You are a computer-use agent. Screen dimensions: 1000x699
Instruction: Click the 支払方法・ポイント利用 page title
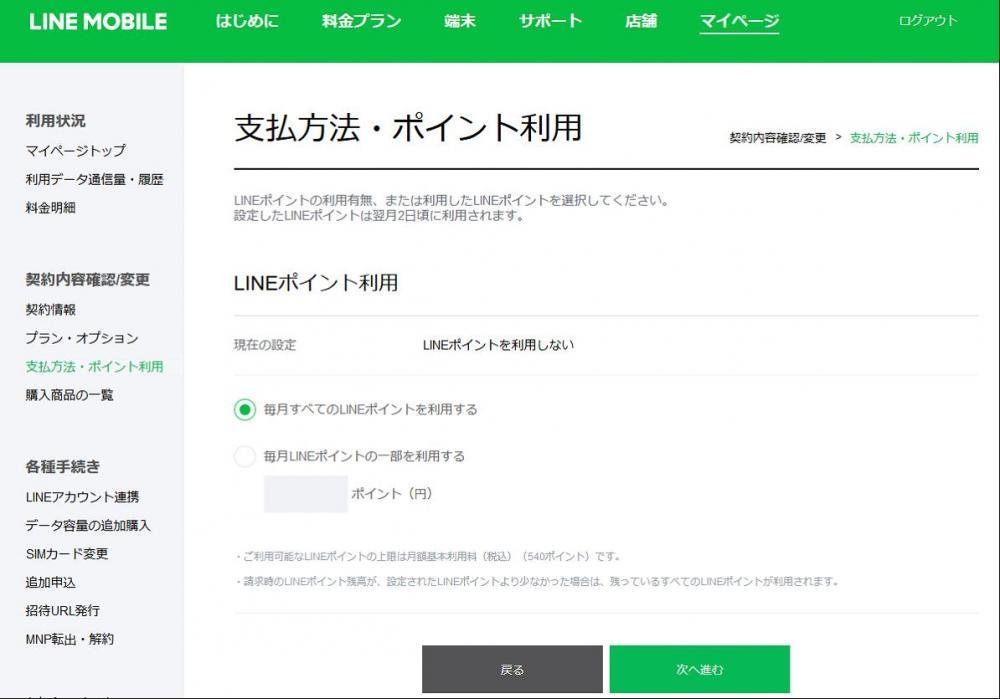coord(408,127)
